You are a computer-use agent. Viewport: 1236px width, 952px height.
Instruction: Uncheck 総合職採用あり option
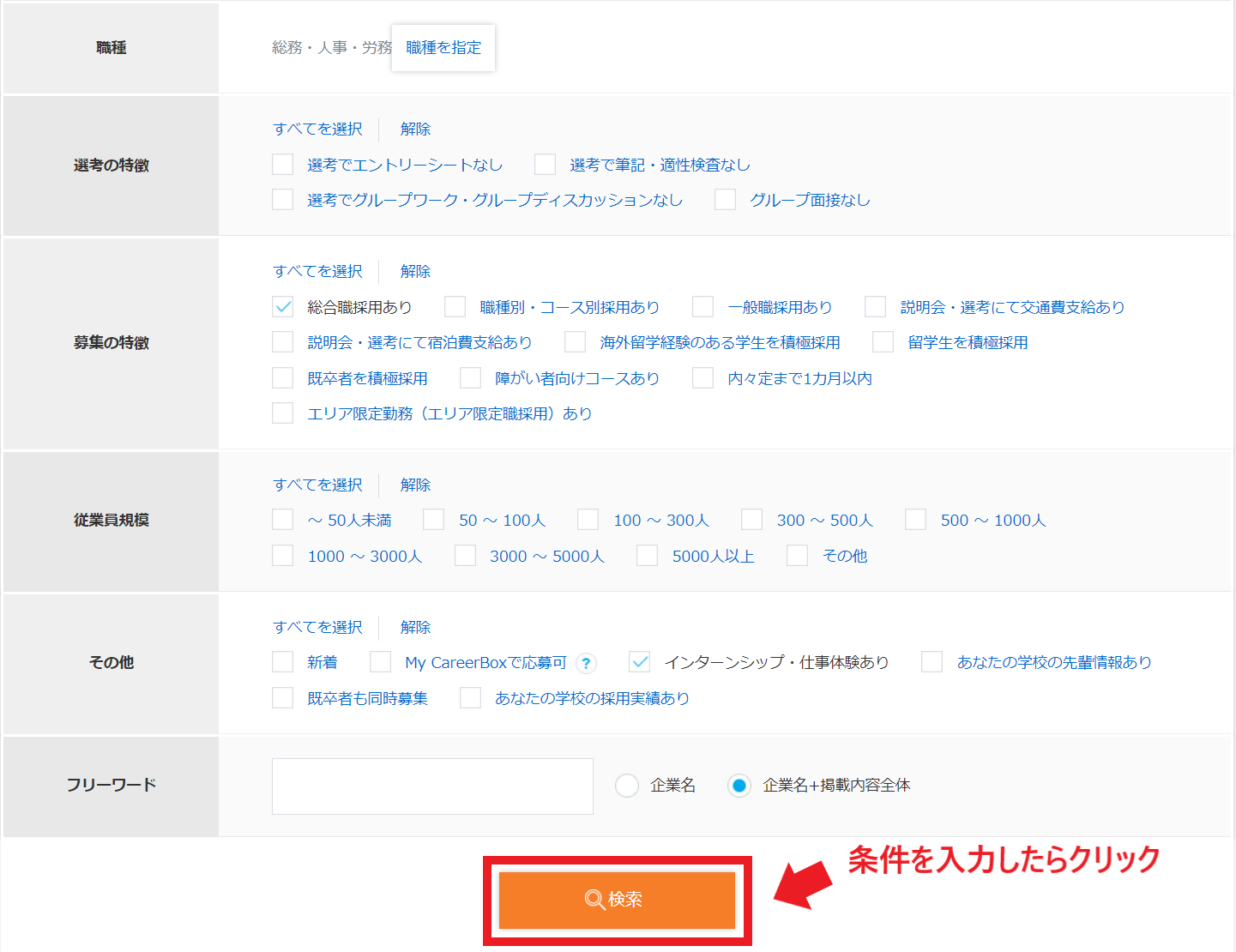(283, 306)
